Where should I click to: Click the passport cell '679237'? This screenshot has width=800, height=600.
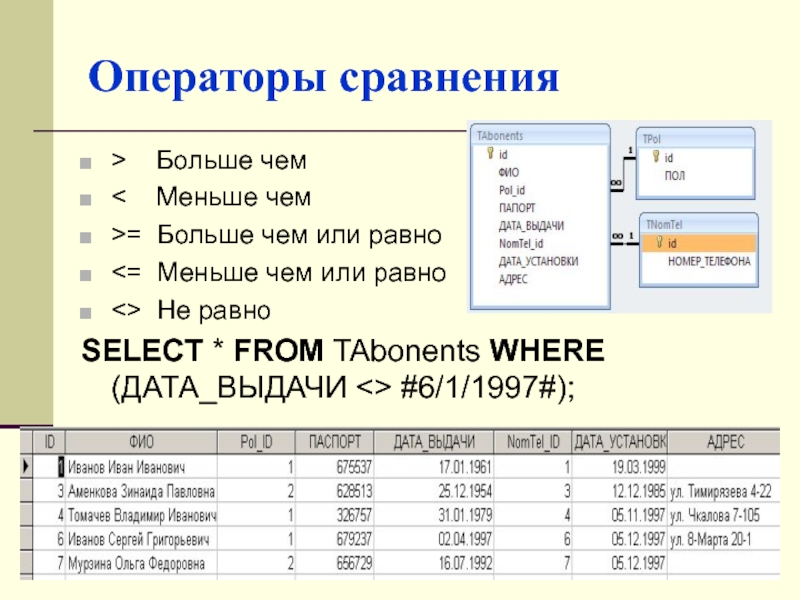(x=335, y=539)
